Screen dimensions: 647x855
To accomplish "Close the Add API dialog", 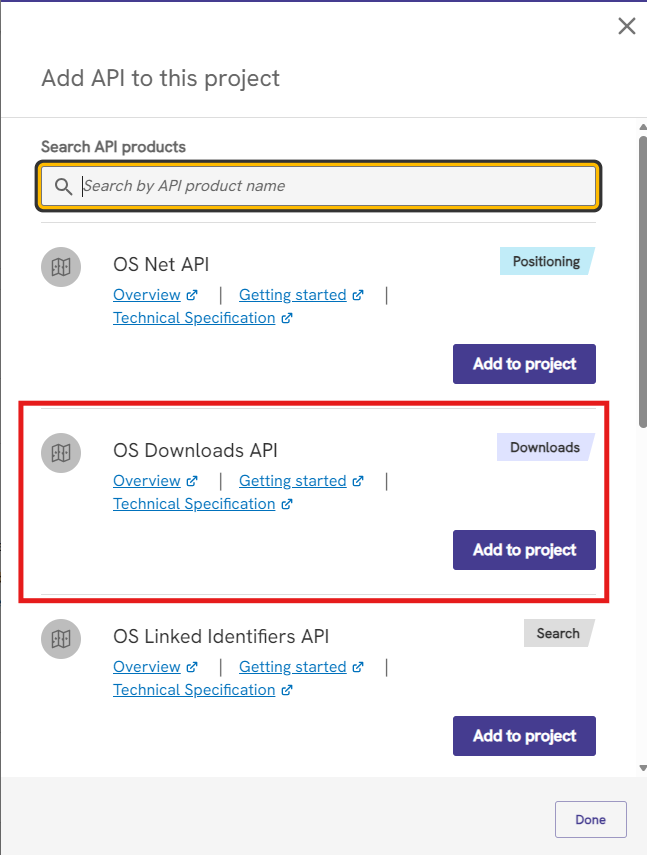I will pos(627,26).
